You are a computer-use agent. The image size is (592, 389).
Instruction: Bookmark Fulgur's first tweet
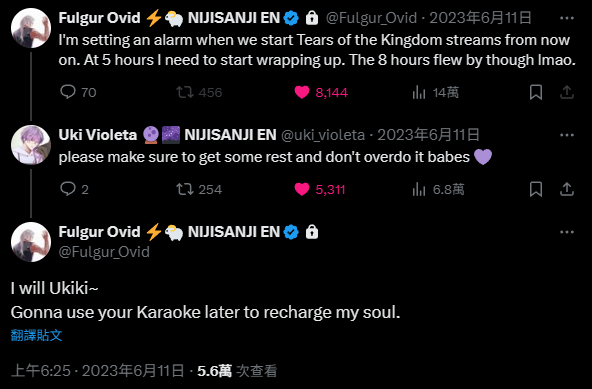536,92
